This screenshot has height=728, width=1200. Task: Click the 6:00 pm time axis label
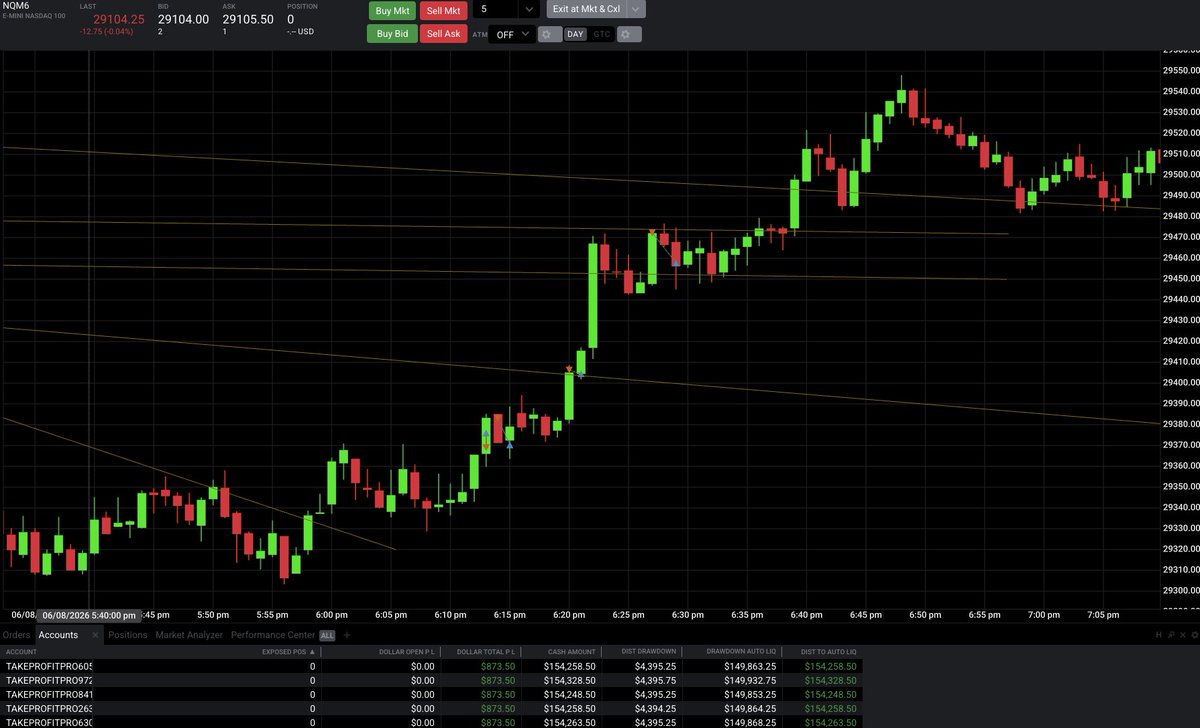coord(332,614)
